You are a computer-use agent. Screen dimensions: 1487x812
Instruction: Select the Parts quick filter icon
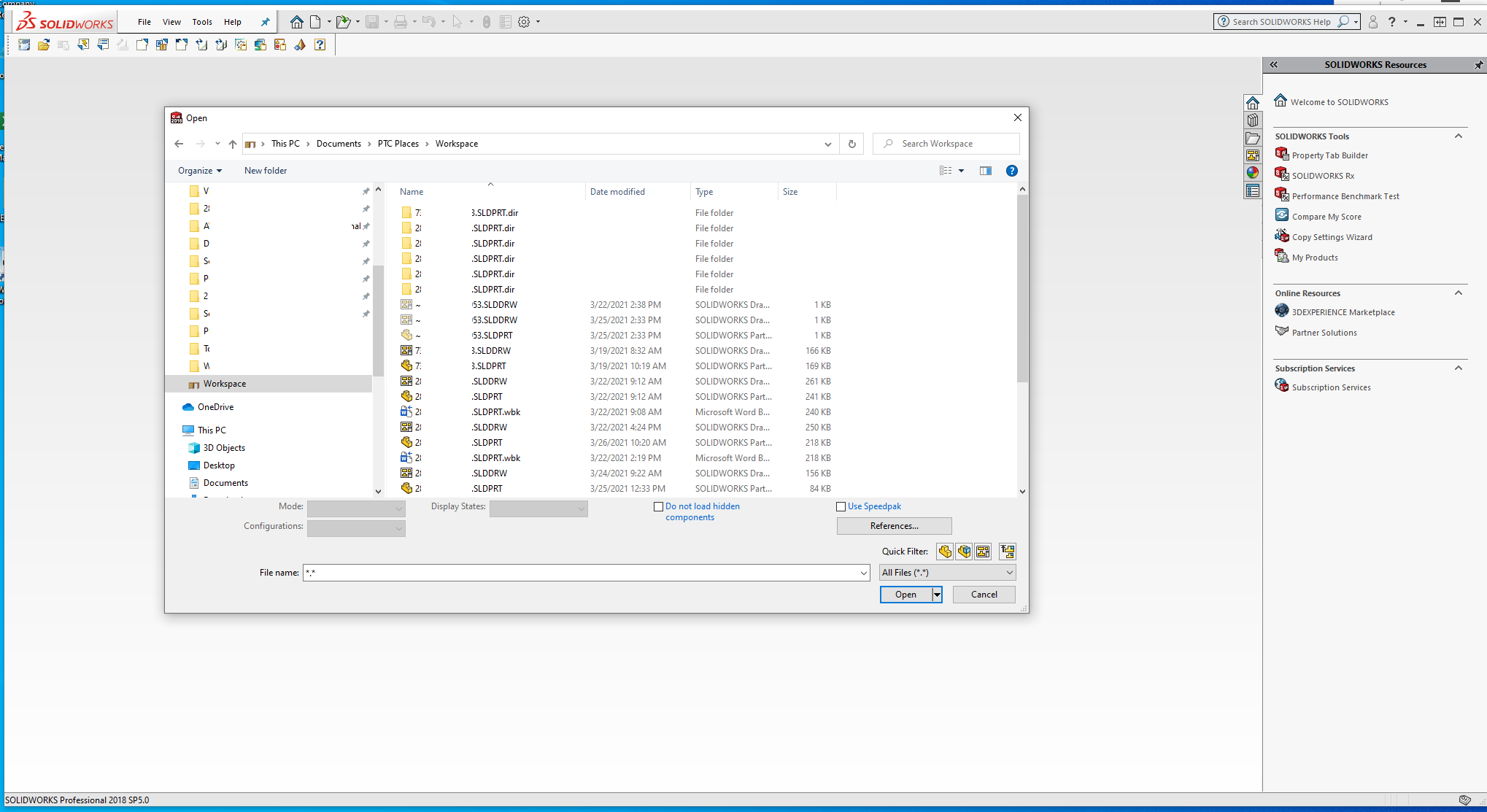click(945, 552)
